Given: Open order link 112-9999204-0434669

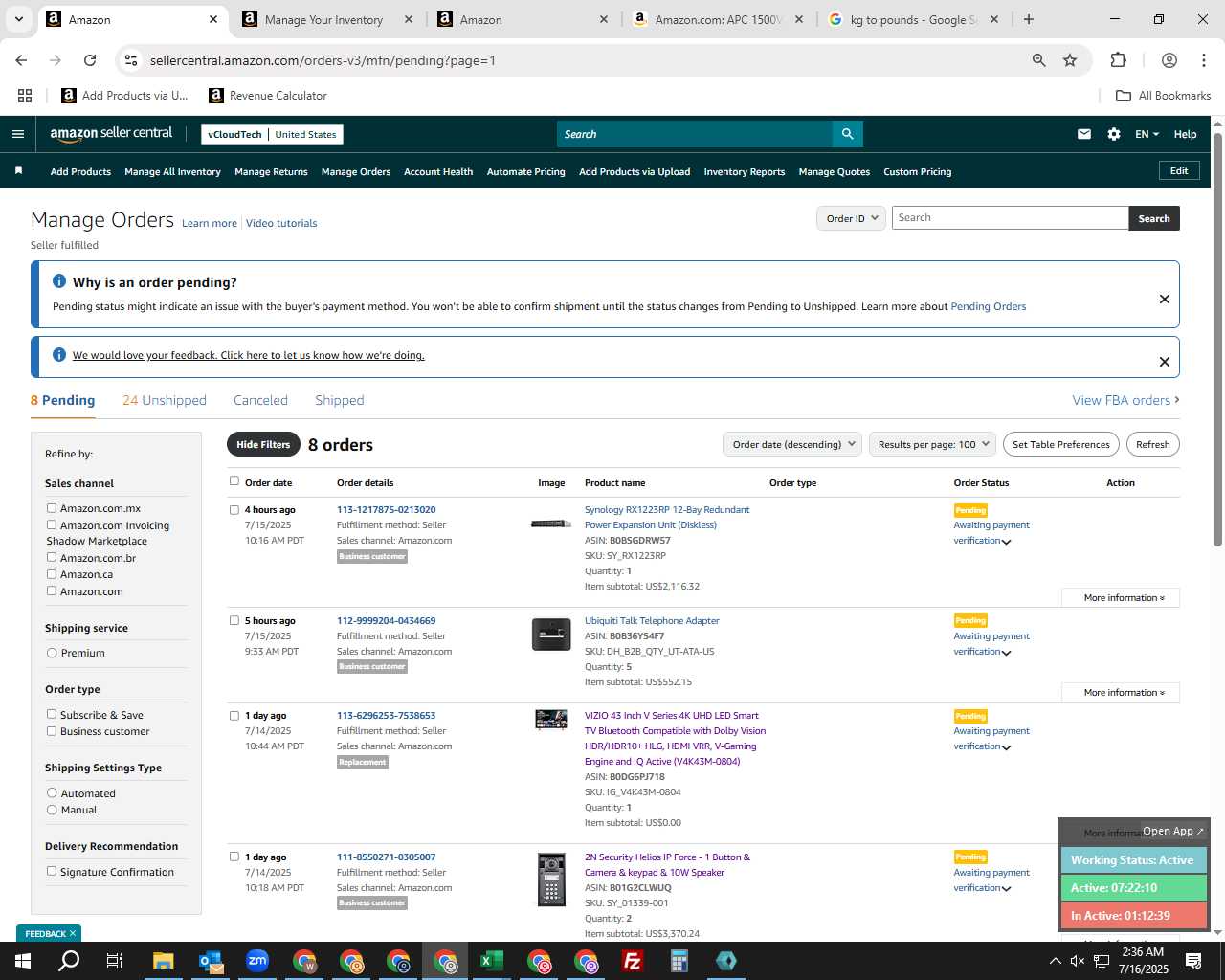Looking at the screenshot, I should coord(386,620).
